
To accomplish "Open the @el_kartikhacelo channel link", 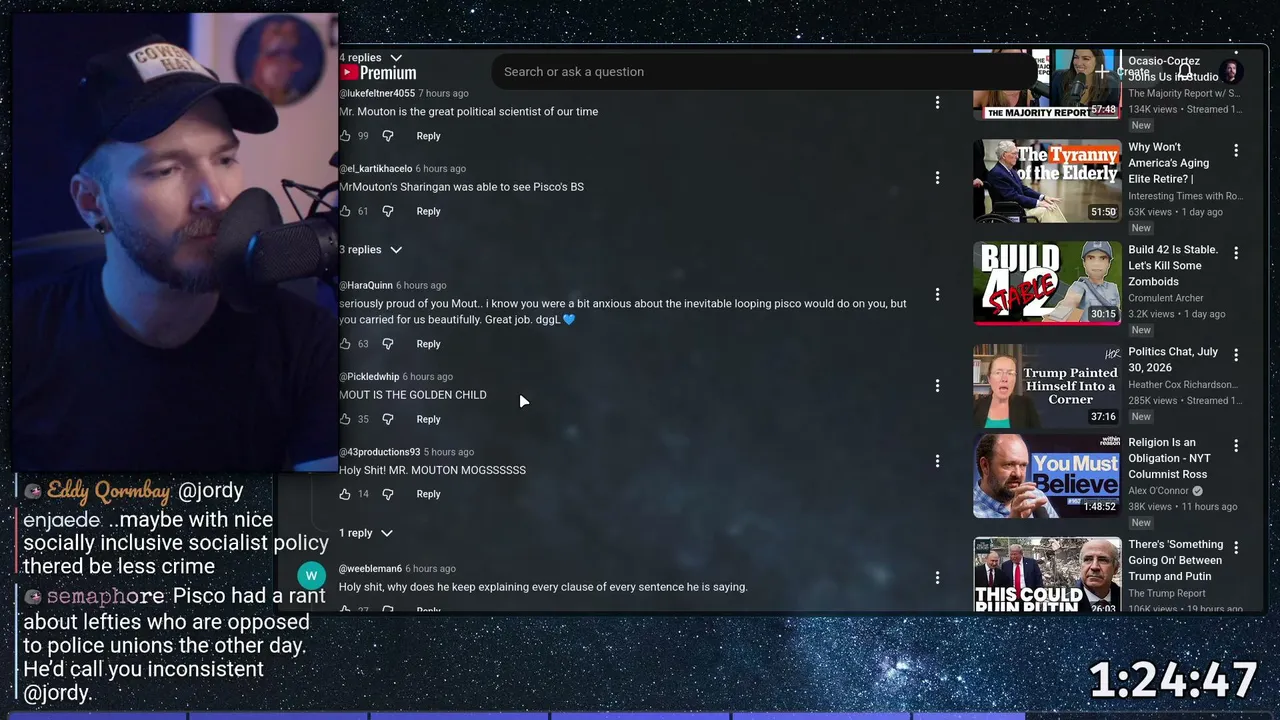I will point(376,169).
